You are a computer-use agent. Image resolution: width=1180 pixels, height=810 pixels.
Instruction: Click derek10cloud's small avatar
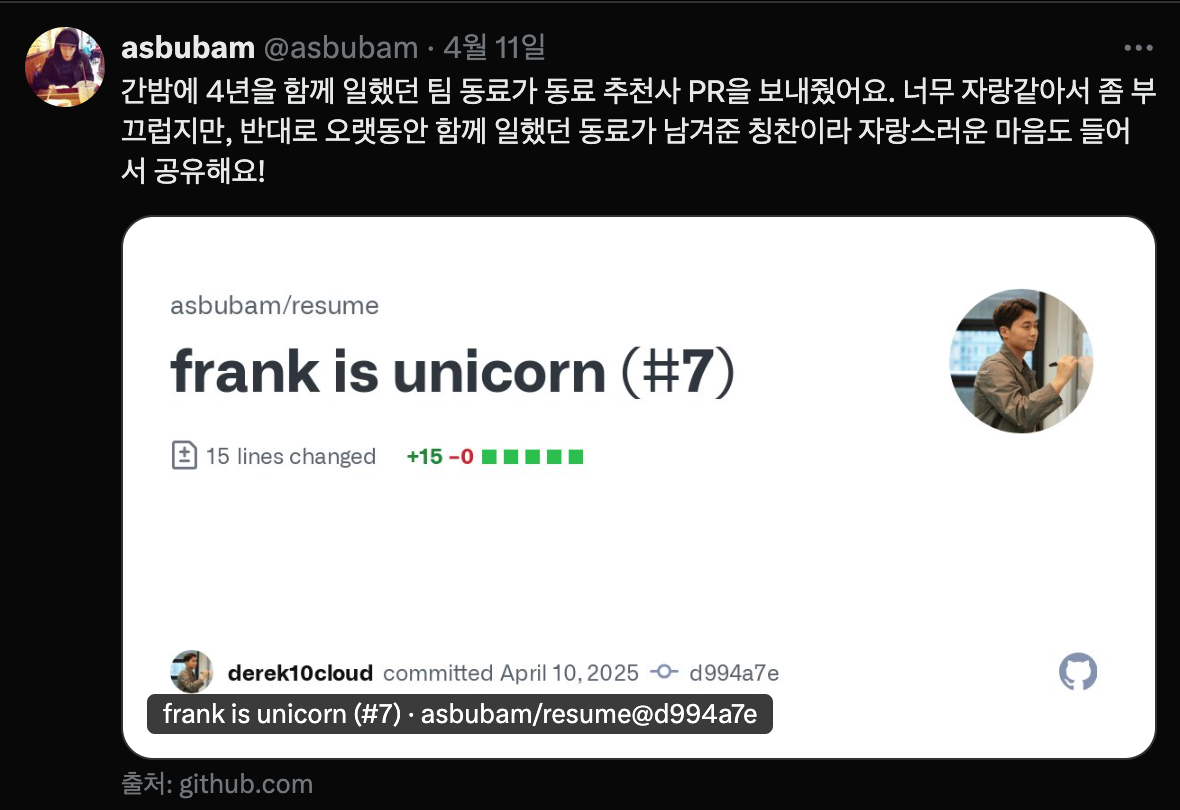tap(191, 671)
